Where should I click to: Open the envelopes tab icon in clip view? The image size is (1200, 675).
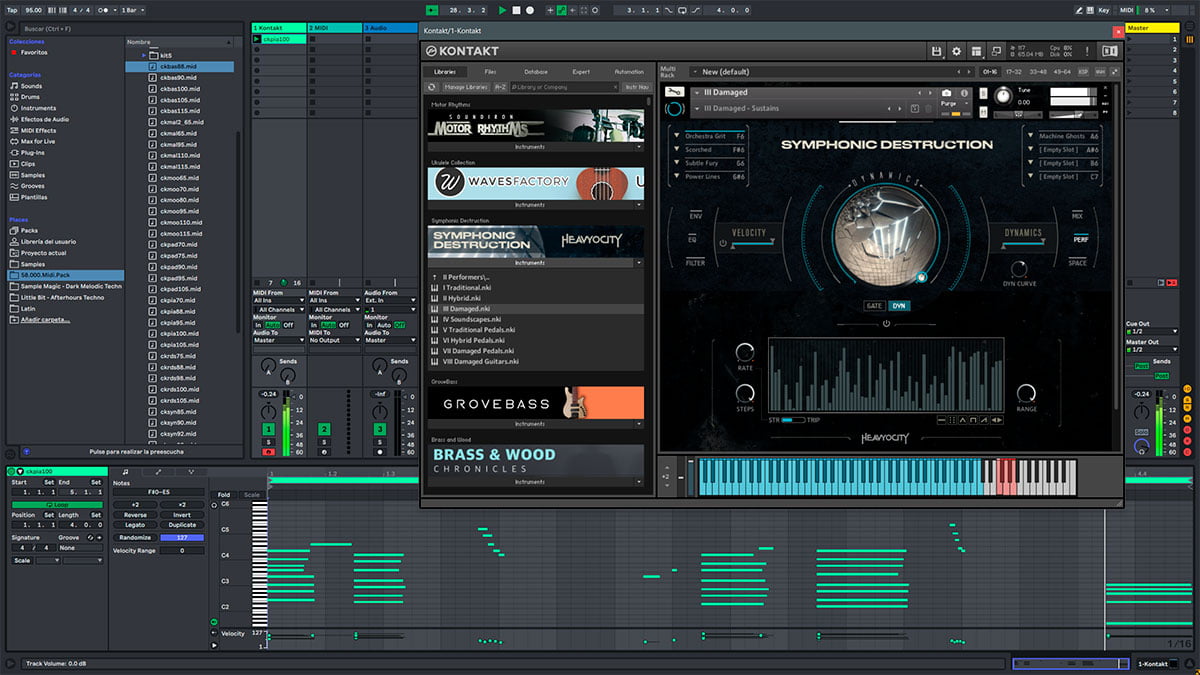tap(158, 471)
